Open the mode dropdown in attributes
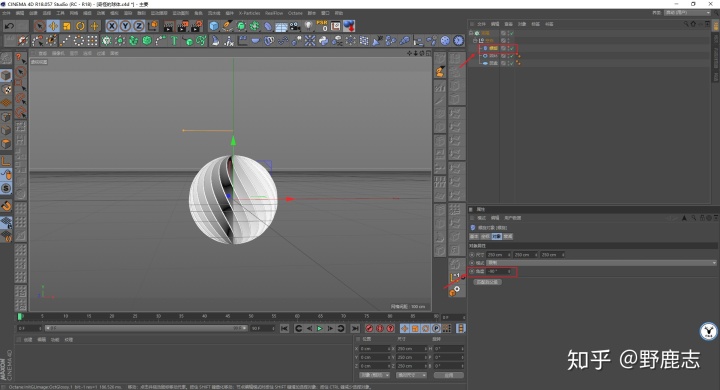Viewport: 720px width, 390px height. tap(602, 263)
